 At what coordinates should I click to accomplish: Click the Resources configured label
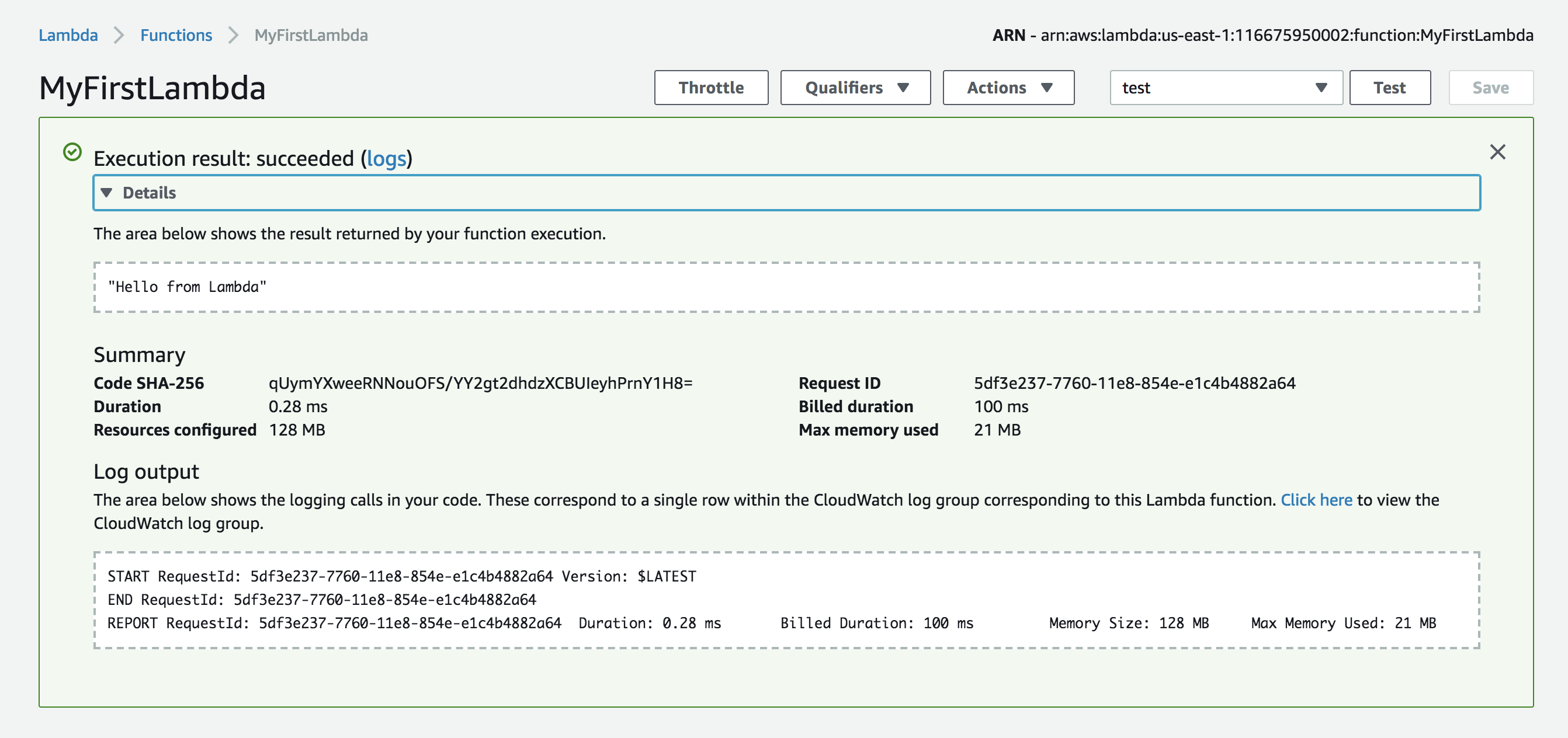pyautogui.click(x=175, y=430)
